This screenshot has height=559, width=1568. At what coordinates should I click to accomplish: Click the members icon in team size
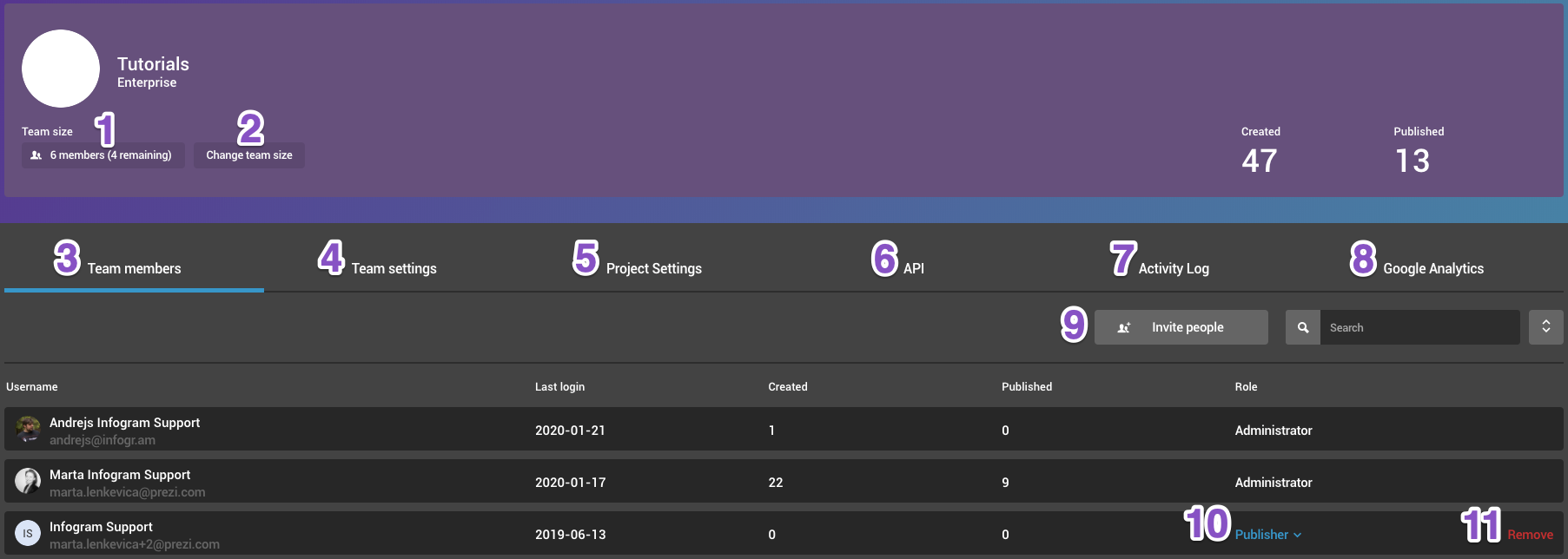coord(36,155)
